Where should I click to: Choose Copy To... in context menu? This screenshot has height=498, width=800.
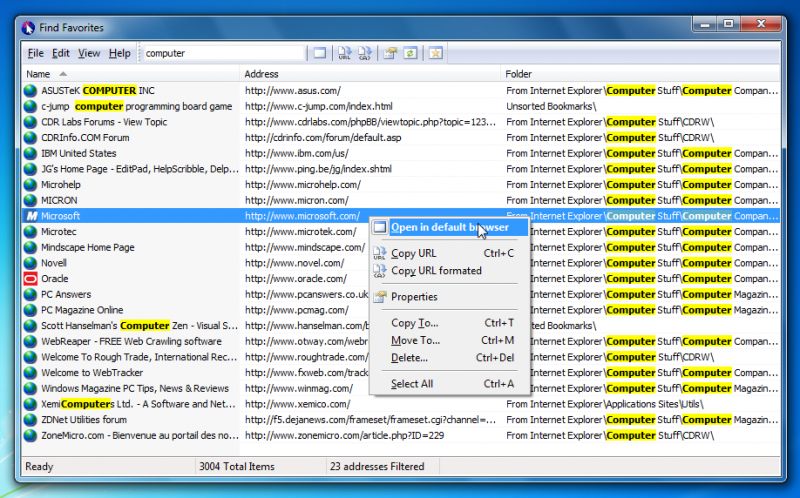[x=449, y=323]
